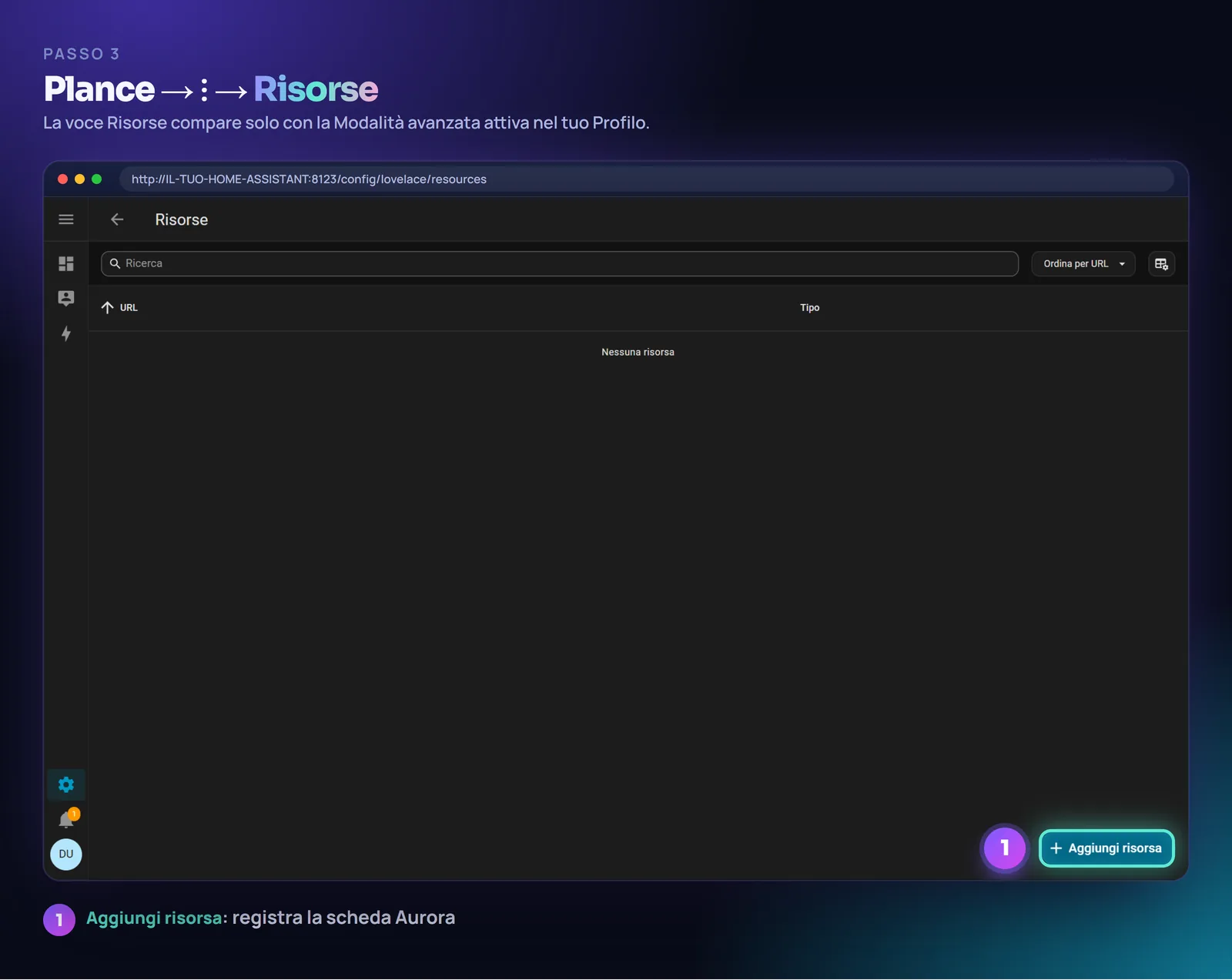Expand the Ordina per URL dropdown
The width and height of the screenshot is (1232, 980).
click(x=1083, y=264)
